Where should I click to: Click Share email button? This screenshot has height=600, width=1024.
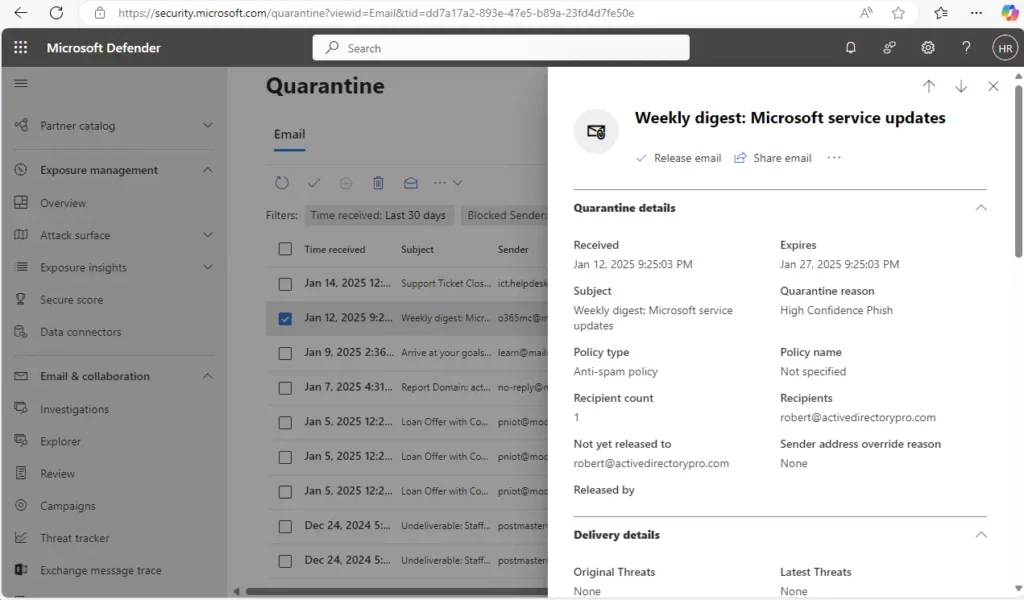pos(773,158)
